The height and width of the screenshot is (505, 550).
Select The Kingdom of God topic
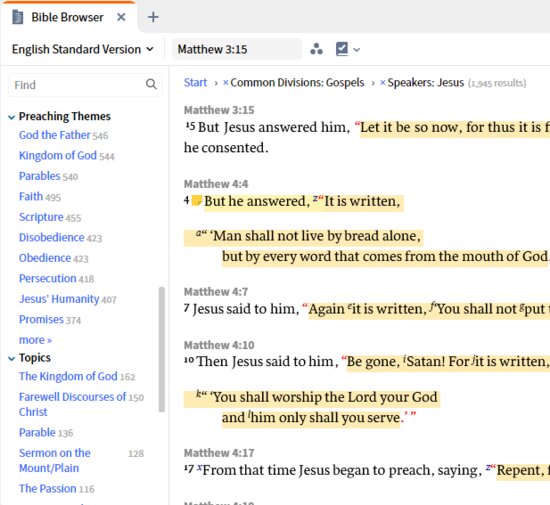(x=68, y=376)
